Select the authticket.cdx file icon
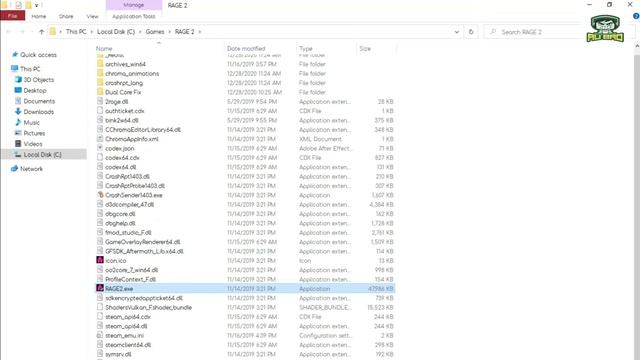 (x=100, y=111)
